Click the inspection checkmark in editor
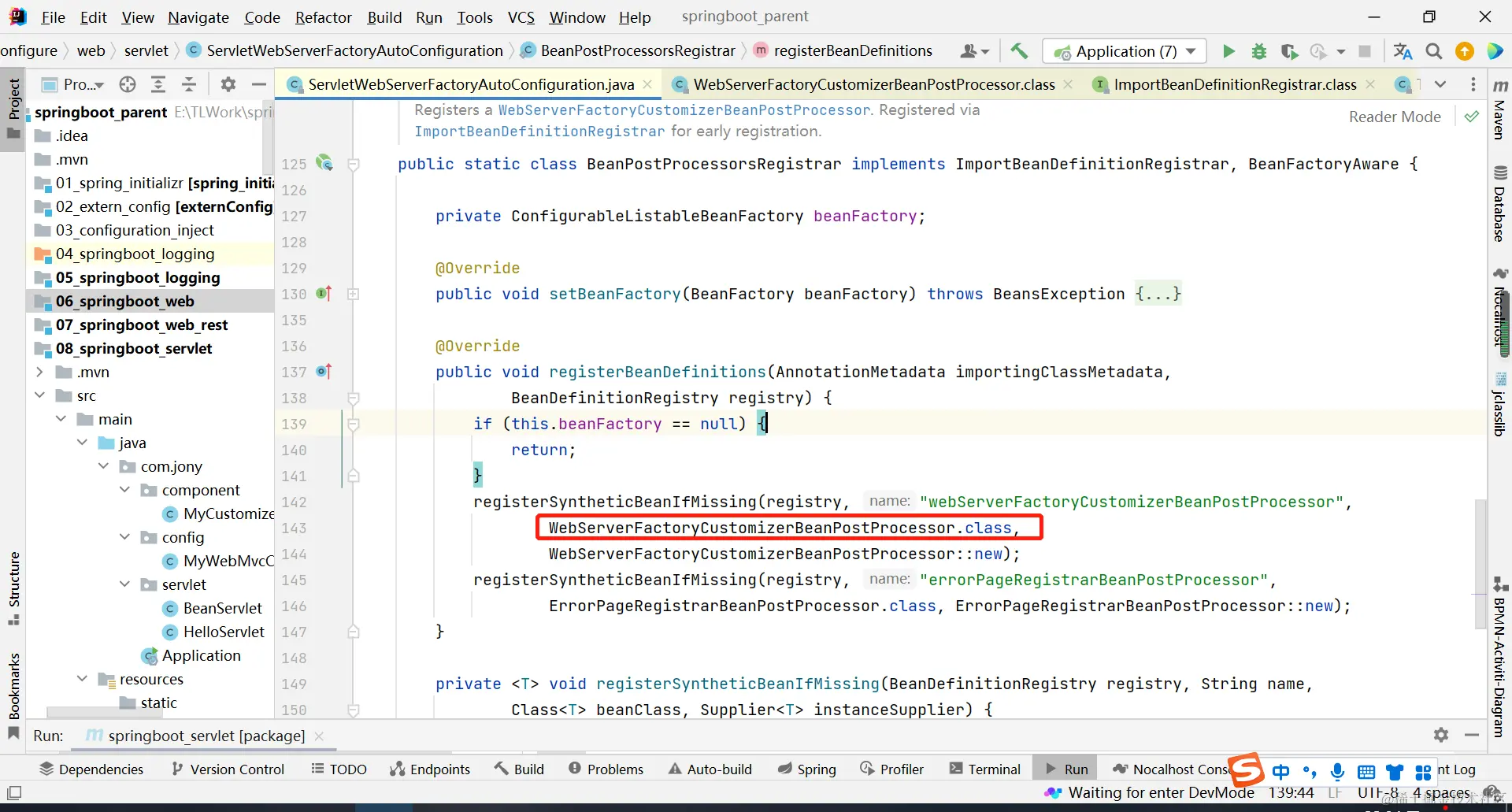Image resolution: width=1512 pixels, height=812 pixels. (x=1471, y=117)
